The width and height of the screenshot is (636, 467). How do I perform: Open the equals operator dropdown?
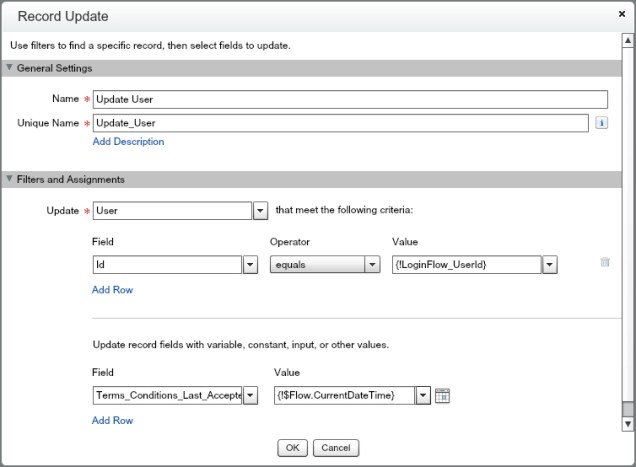[x=372, y=265]
